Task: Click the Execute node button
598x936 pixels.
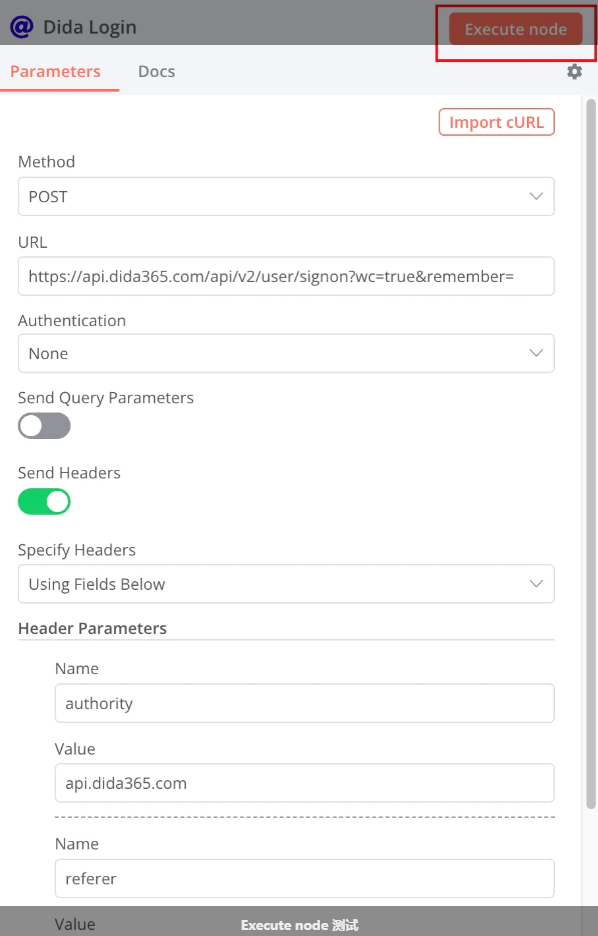Action: pyautogui.click(x=516, y=29)
